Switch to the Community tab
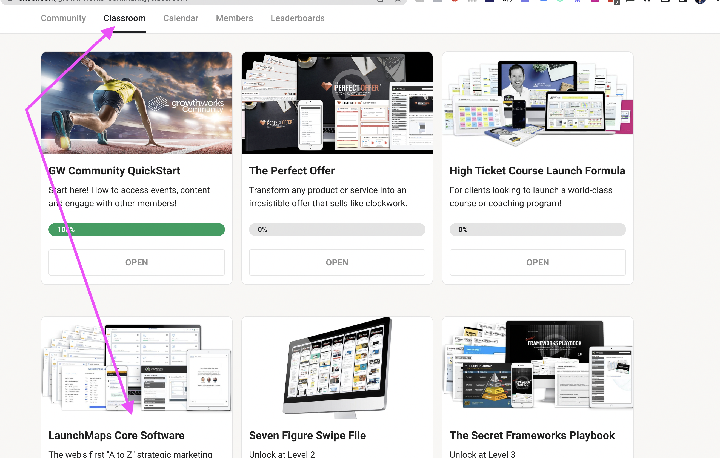 coord(63,18)
